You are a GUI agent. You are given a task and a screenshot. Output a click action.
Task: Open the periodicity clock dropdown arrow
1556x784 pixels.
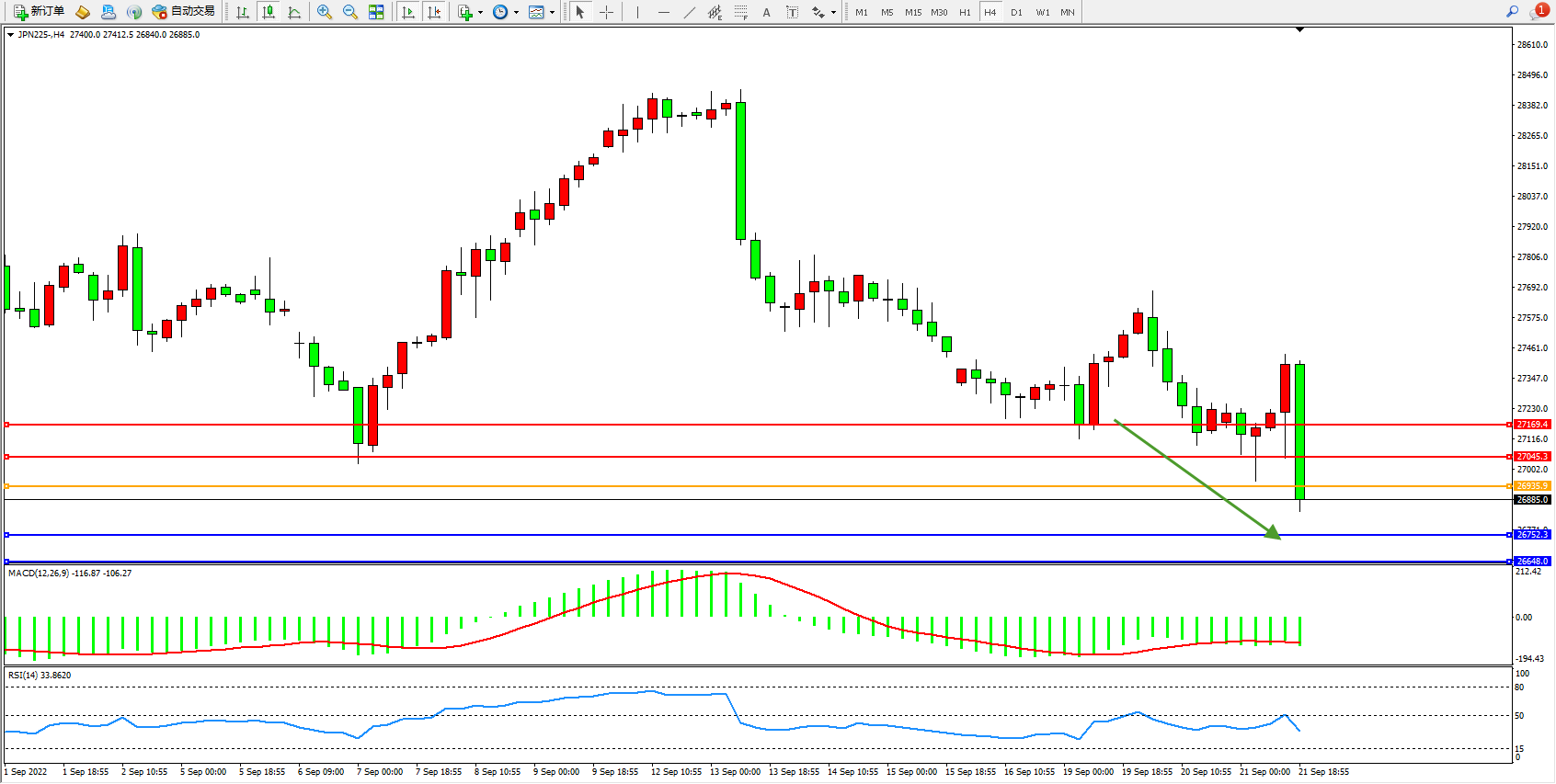(516, 12)
